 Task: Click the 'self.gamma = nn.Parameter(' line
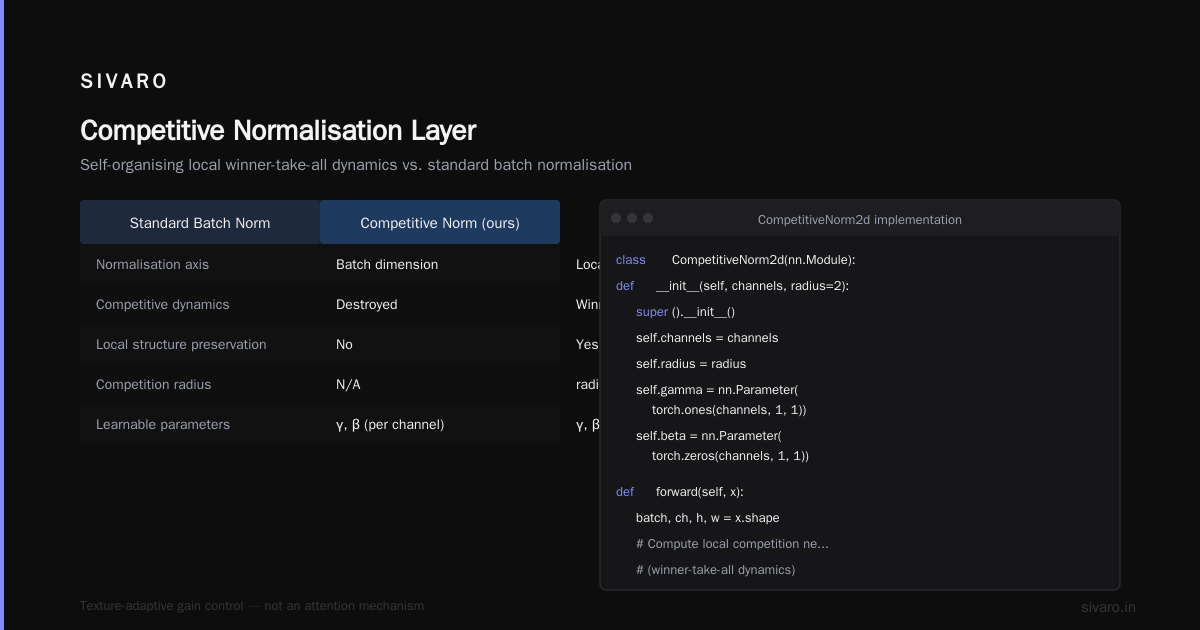pos(717,390)
